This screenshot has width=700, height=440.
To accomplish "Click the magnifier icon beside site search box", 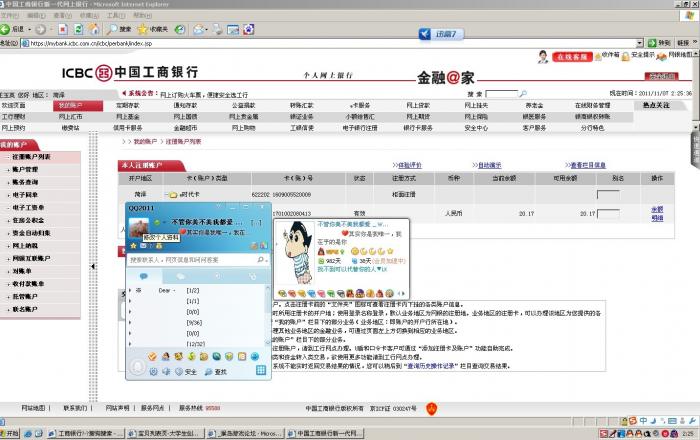I will pyautogui.click(x=523, y=94).
